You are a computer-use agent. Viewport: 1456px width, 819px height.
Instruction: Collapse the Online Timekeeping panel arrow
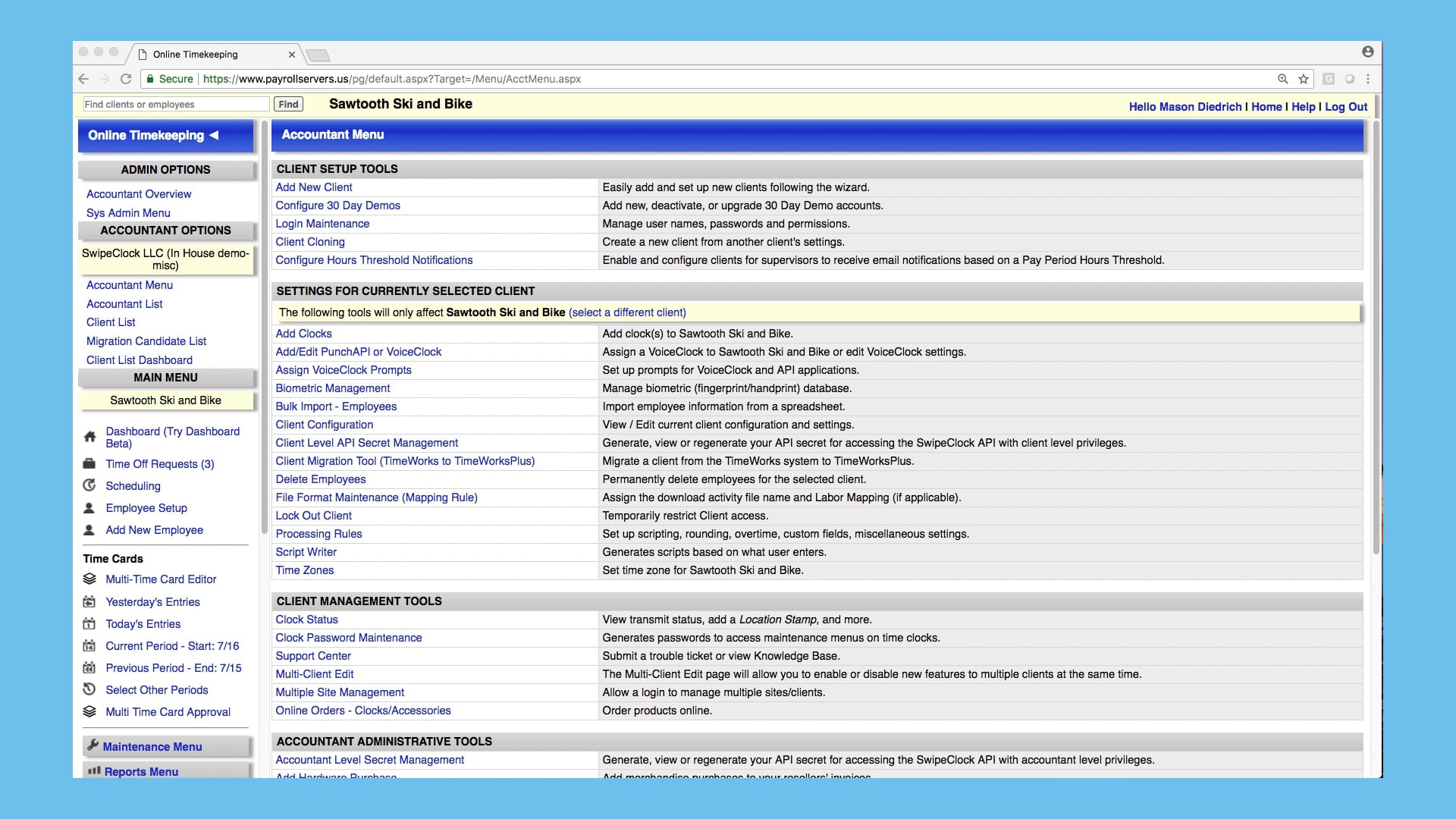point(215,135)
